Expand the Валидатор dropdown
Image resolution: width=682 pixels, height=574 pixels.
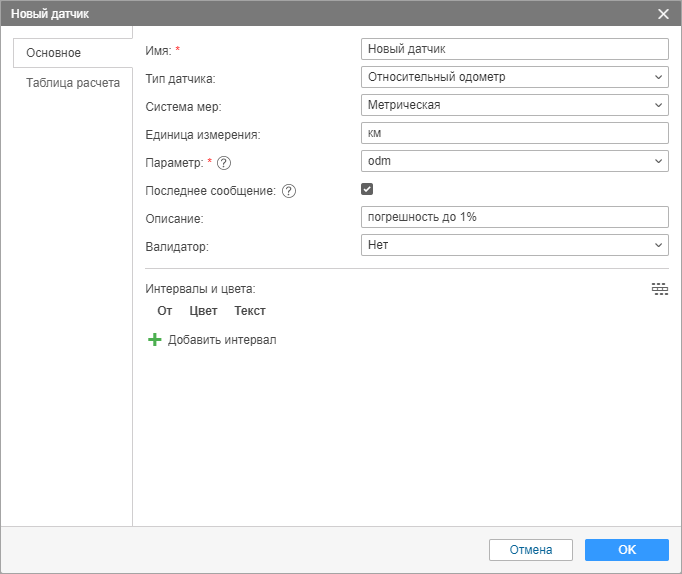coord(515,245)
